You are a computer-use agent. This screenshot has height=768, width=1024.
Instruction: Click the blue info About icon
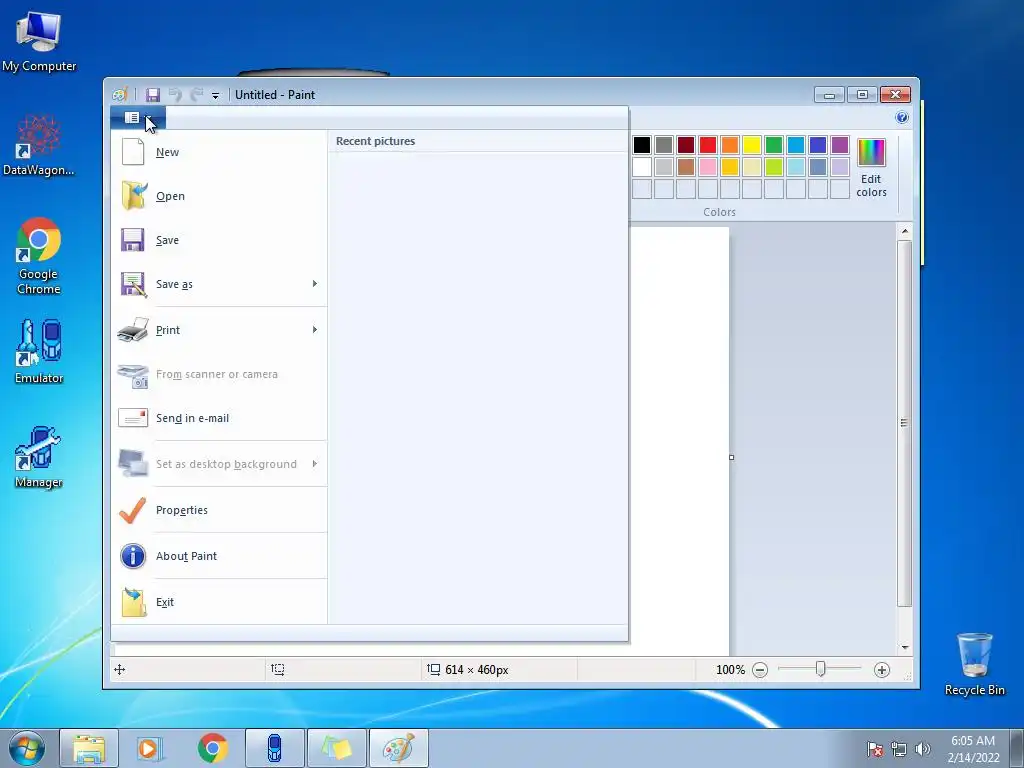tap(133, 556)
